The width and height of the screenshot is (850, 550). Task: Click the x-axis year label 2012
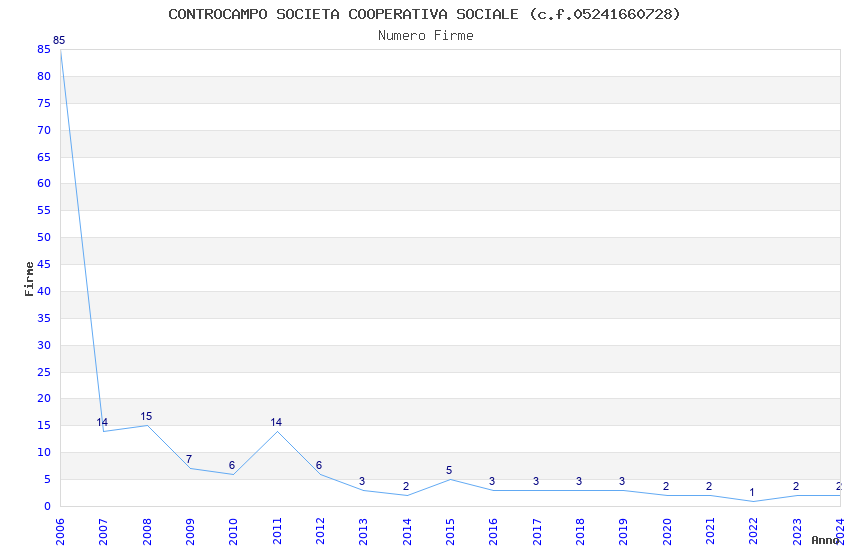[320, 532]
